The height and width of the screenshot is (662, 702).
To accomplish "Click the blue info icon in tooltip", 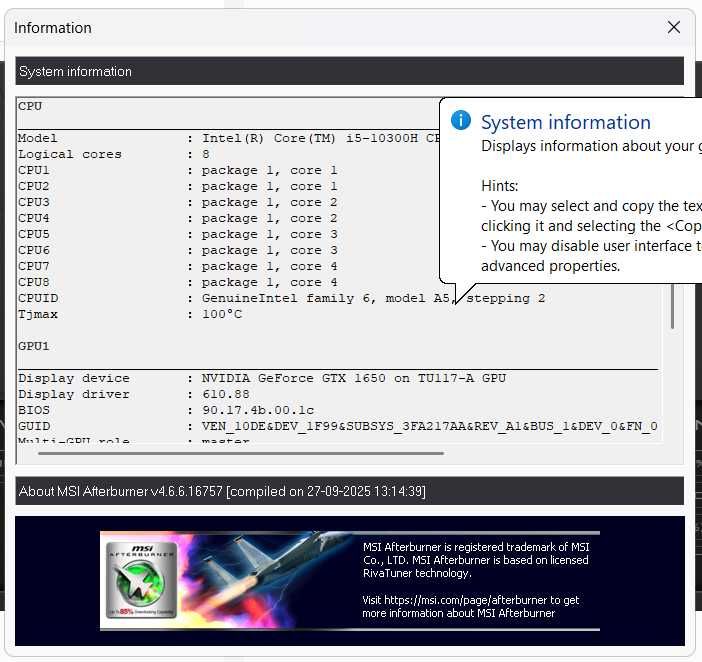I will pyautogui.click(x=461, y=120).
